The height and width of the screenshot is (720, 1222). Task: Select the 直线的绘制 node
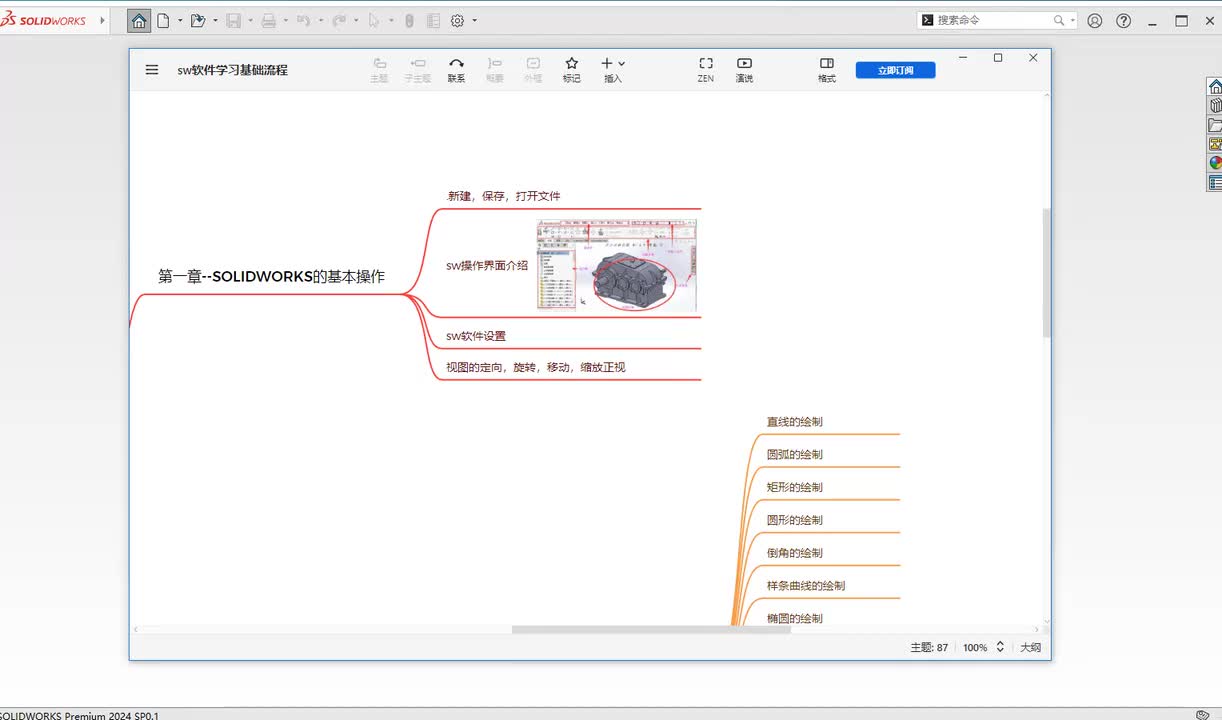pyautogui.click(x=795, y=422)
